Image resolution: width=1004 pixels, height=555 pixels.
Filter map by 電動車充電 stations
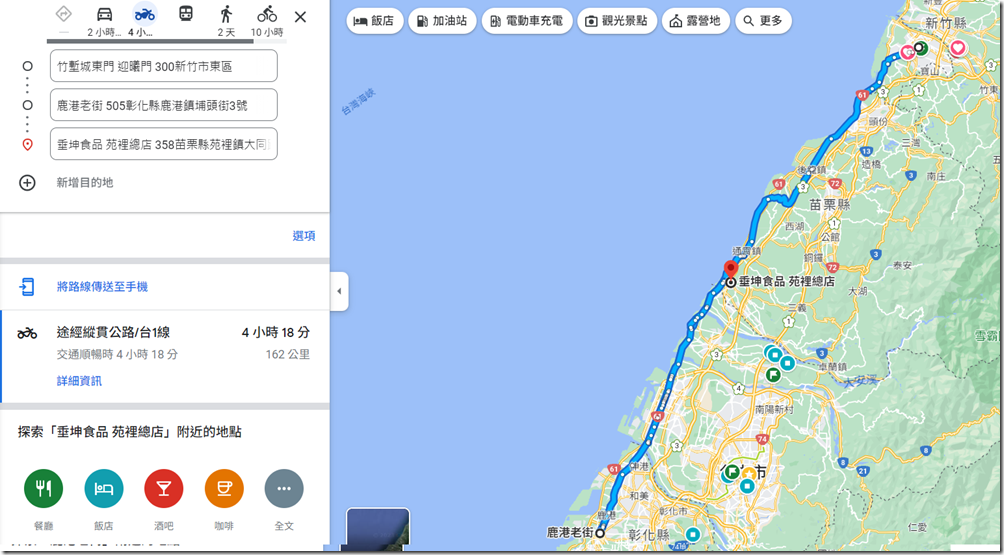click(526, 21)
